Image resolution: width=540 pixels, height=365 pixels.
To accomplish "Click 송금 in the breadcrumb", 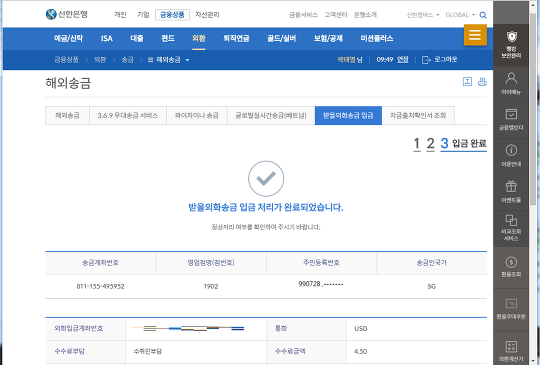I will point(127,60).
